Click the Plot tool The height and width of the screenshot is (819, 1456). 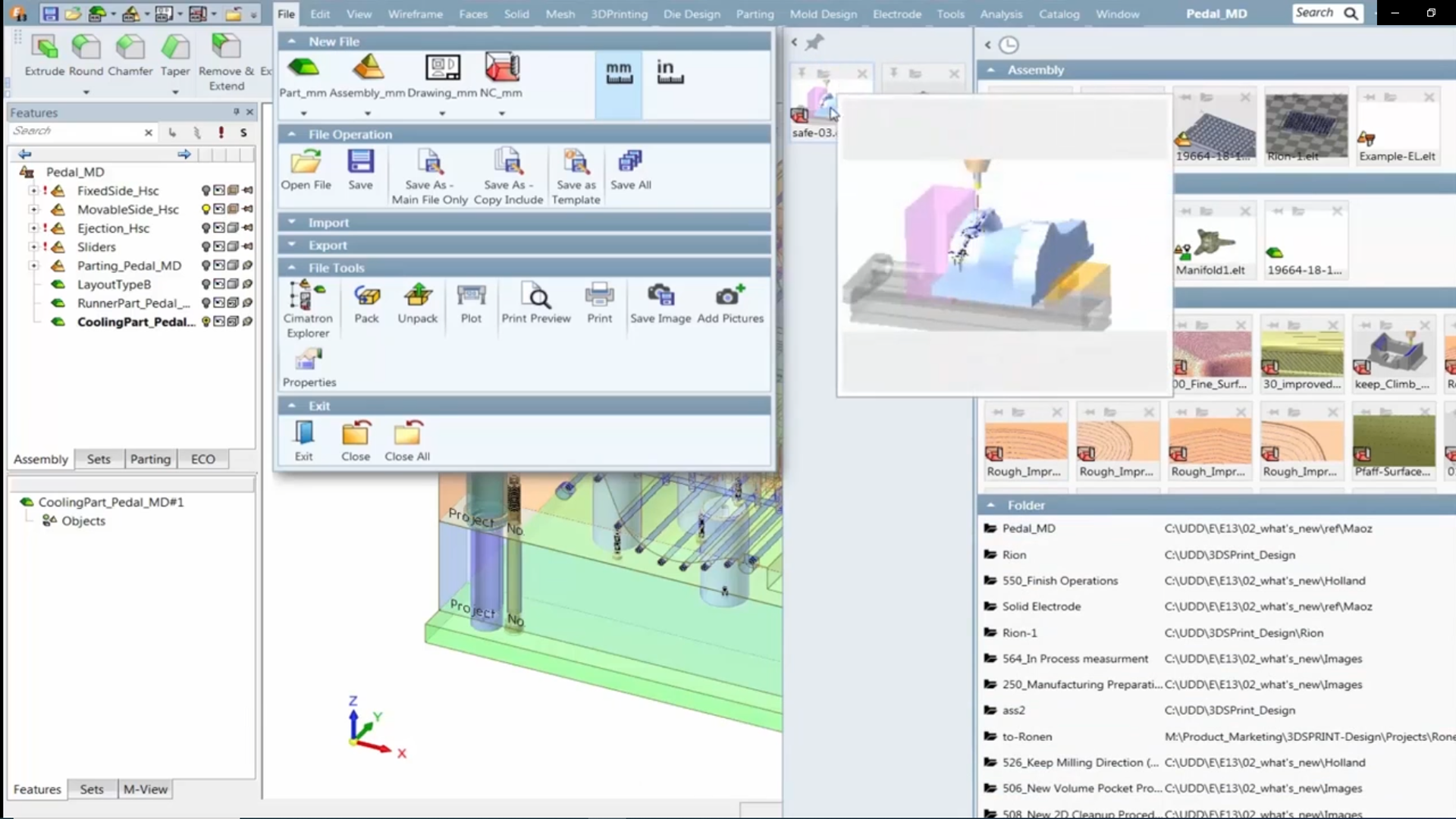(x=471, y=303)
